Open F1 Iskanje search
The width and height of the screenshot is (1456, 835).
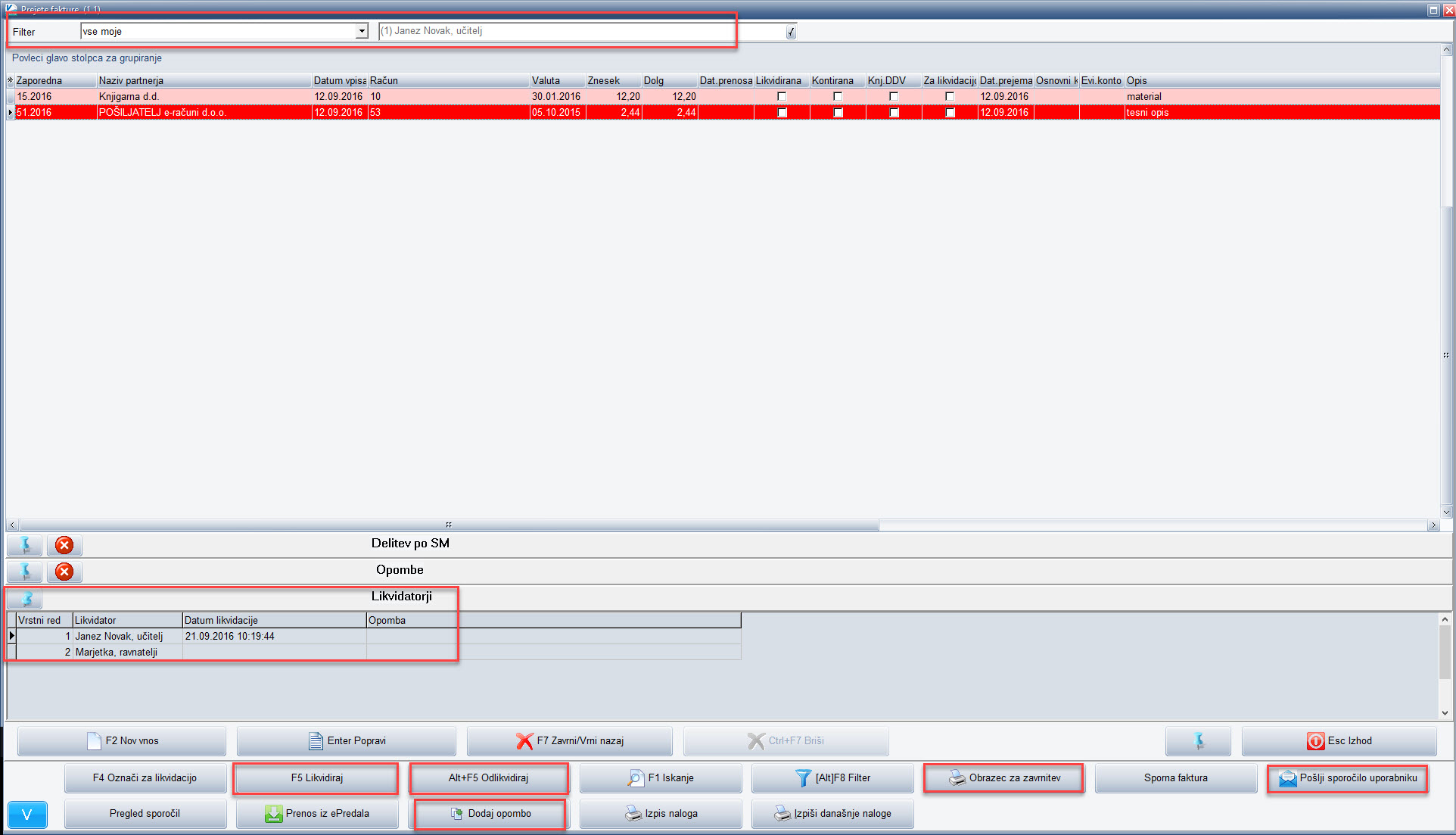(661, 778)
